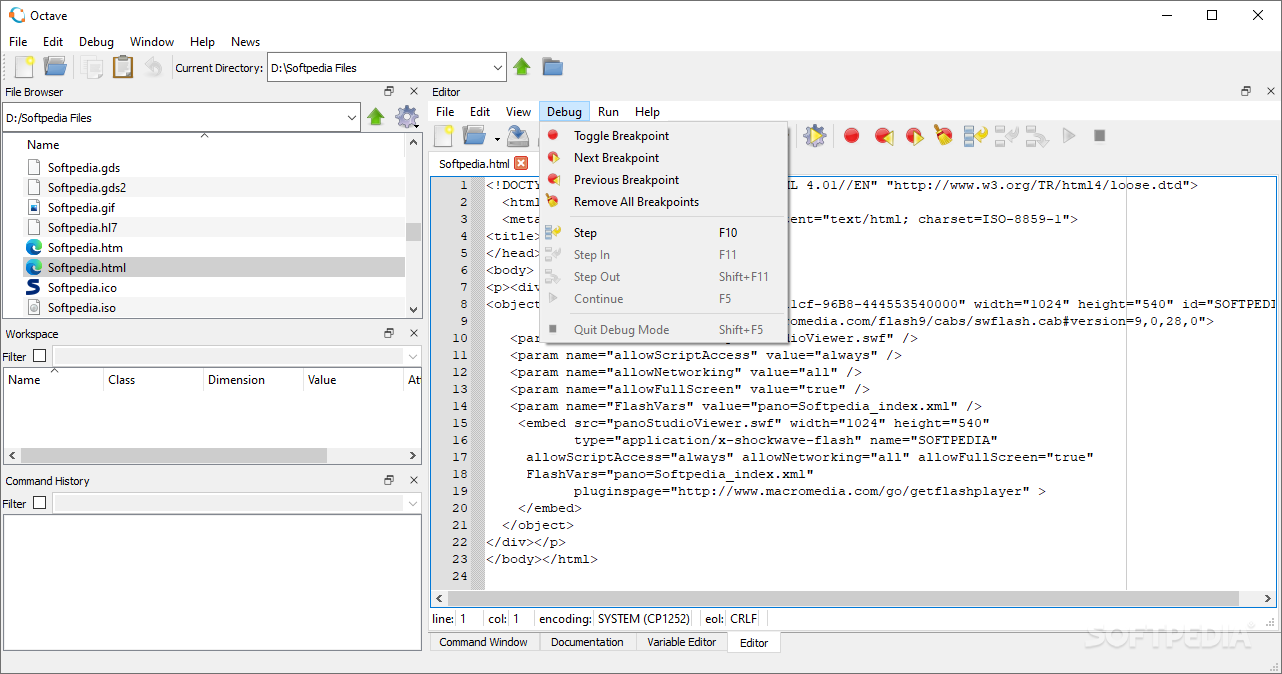Toggle breakpoint using red circle toolbar icon
This screenshot has height=674, width=1282.
(852, 135)
